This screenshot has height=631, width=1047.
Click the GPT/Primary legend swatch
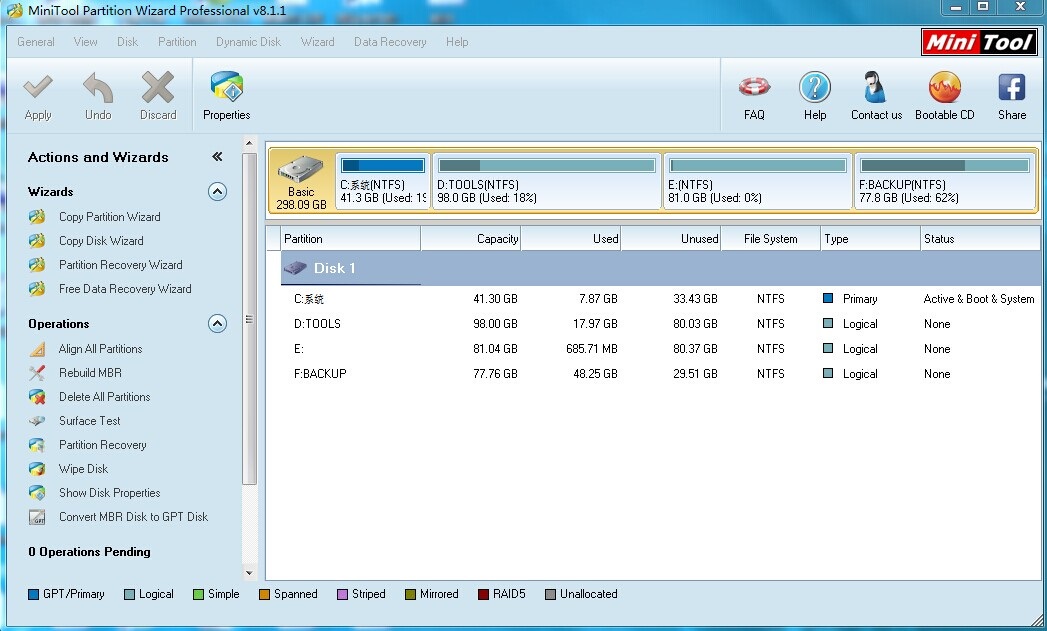pyautogui.click(x=33, y=594)
